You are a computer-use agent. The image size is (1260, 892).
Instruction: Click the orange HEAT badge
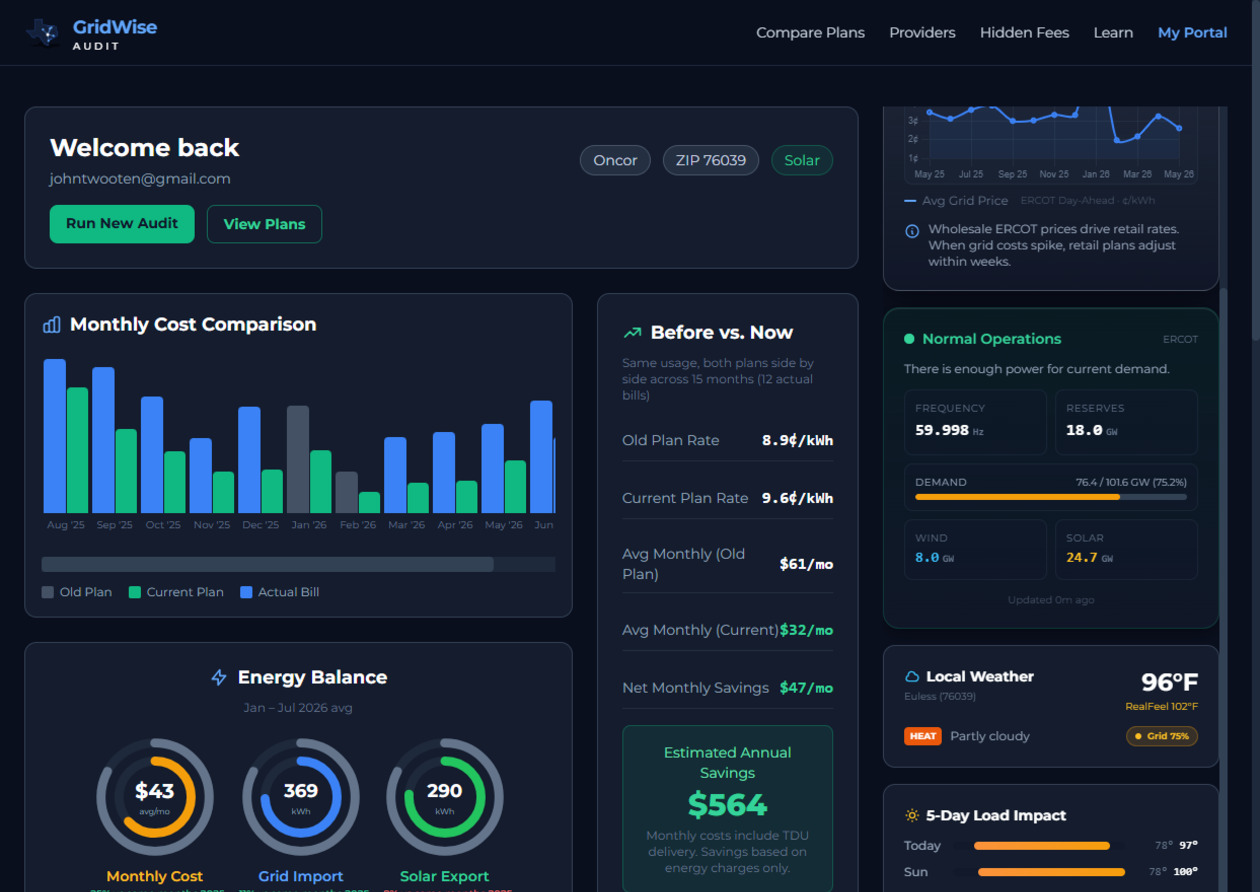923,736
